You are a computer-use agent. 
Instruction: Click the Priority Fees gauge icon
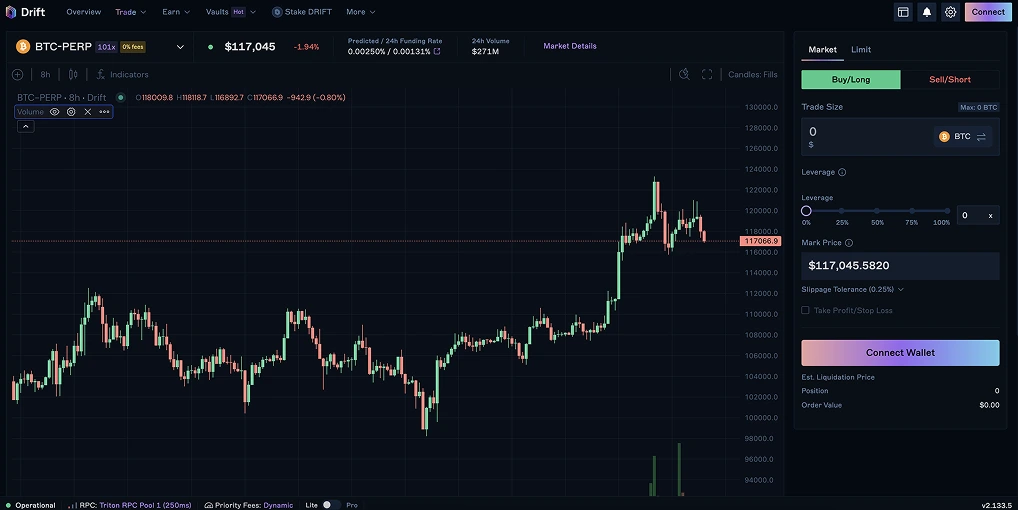point(208,505)
